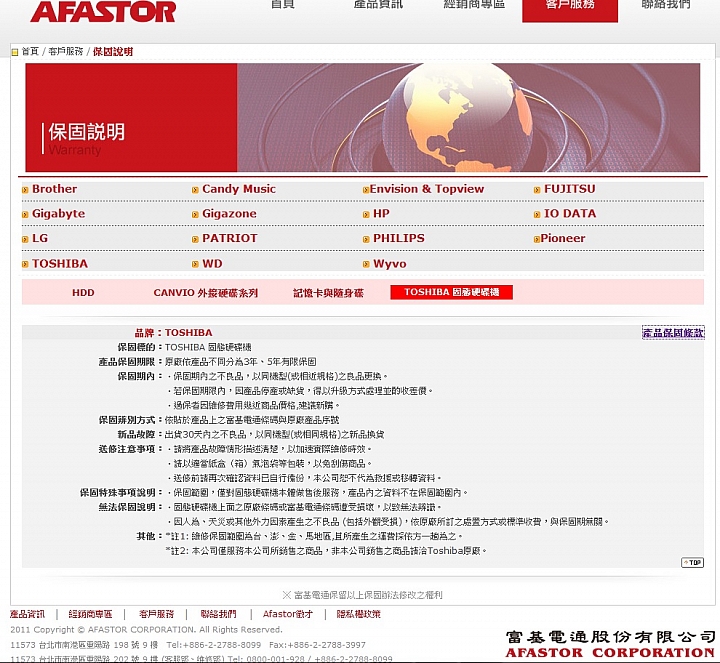
Task: Open the PHILIPS brand warranty link
Action: pyautogui.click(x=399, y=238)
